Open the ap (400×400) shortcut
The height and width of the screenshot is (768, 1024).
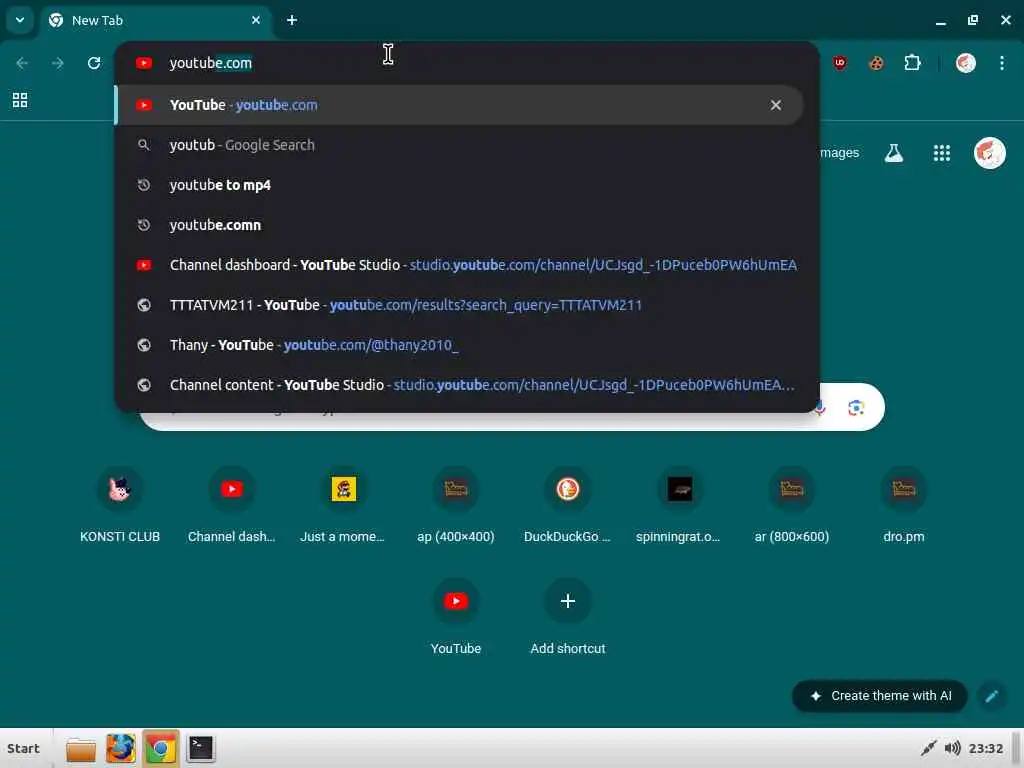click(x=456, y=506)
